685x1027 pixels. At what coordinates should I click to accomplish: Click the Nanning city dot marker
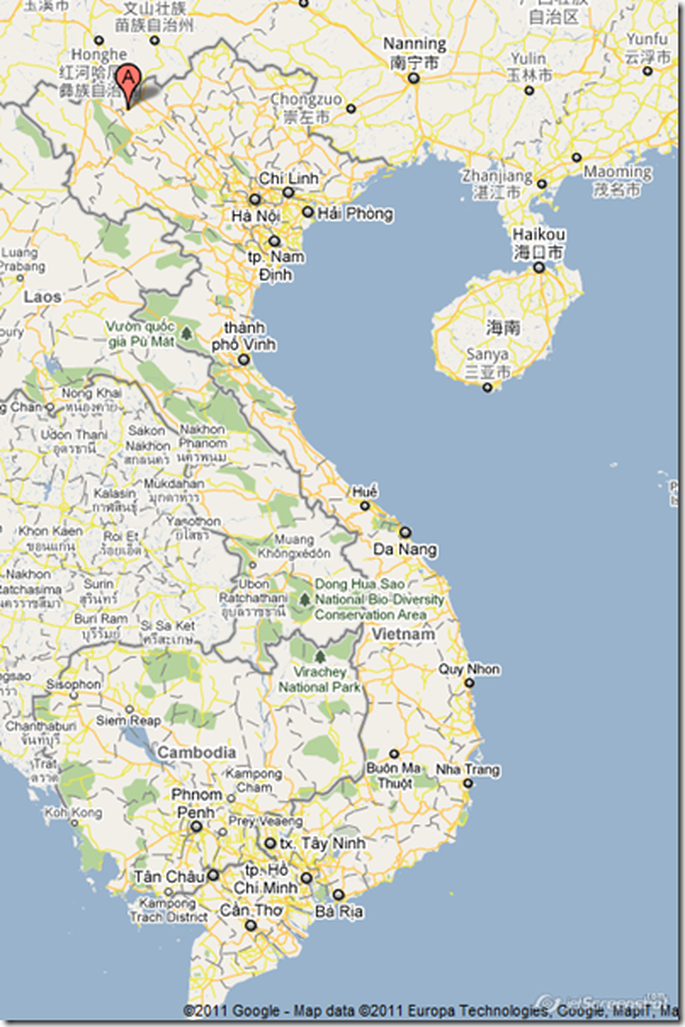(x=413, y=77)
